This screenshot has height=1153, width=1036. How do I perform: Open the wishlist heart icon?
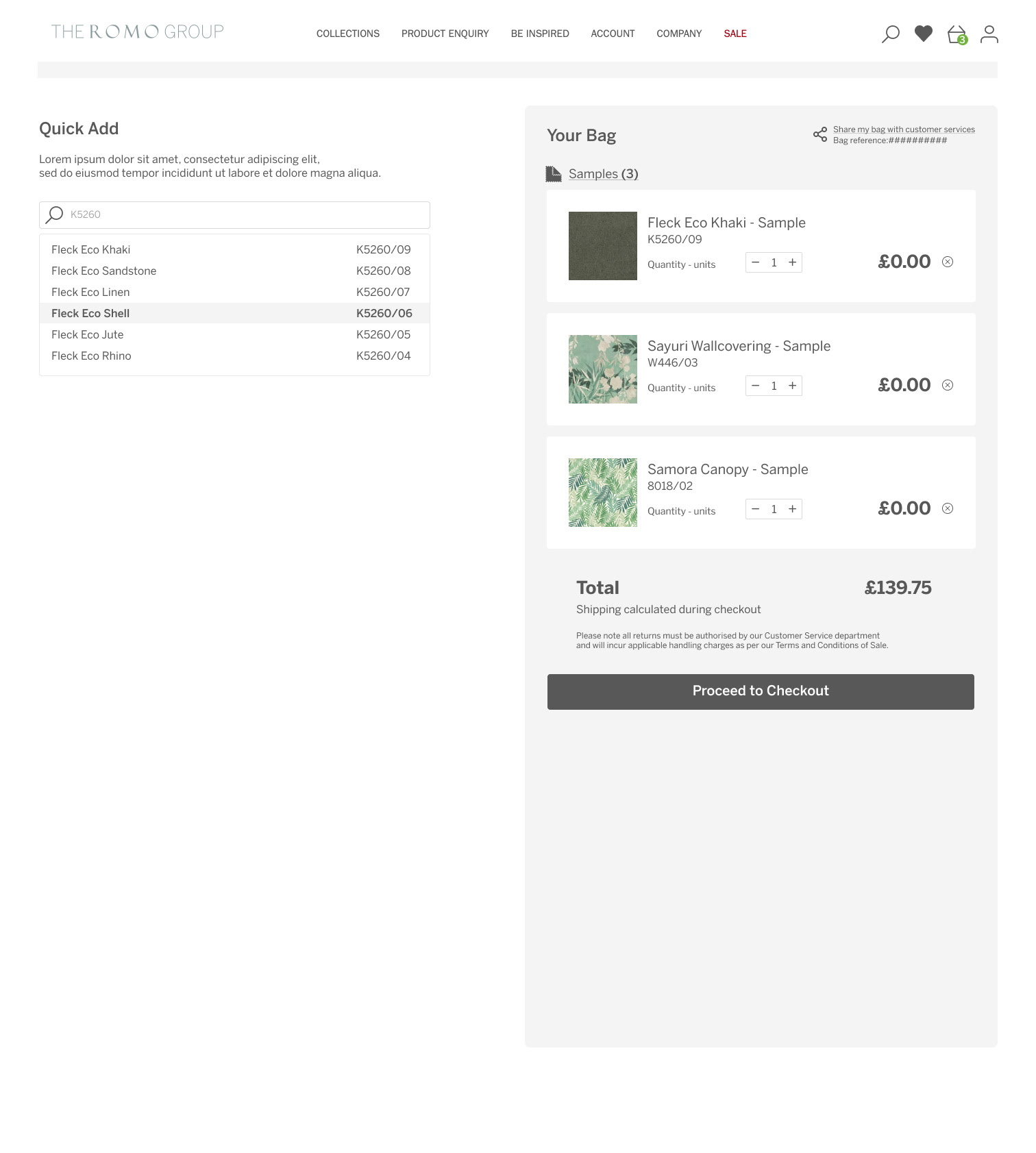923,34
